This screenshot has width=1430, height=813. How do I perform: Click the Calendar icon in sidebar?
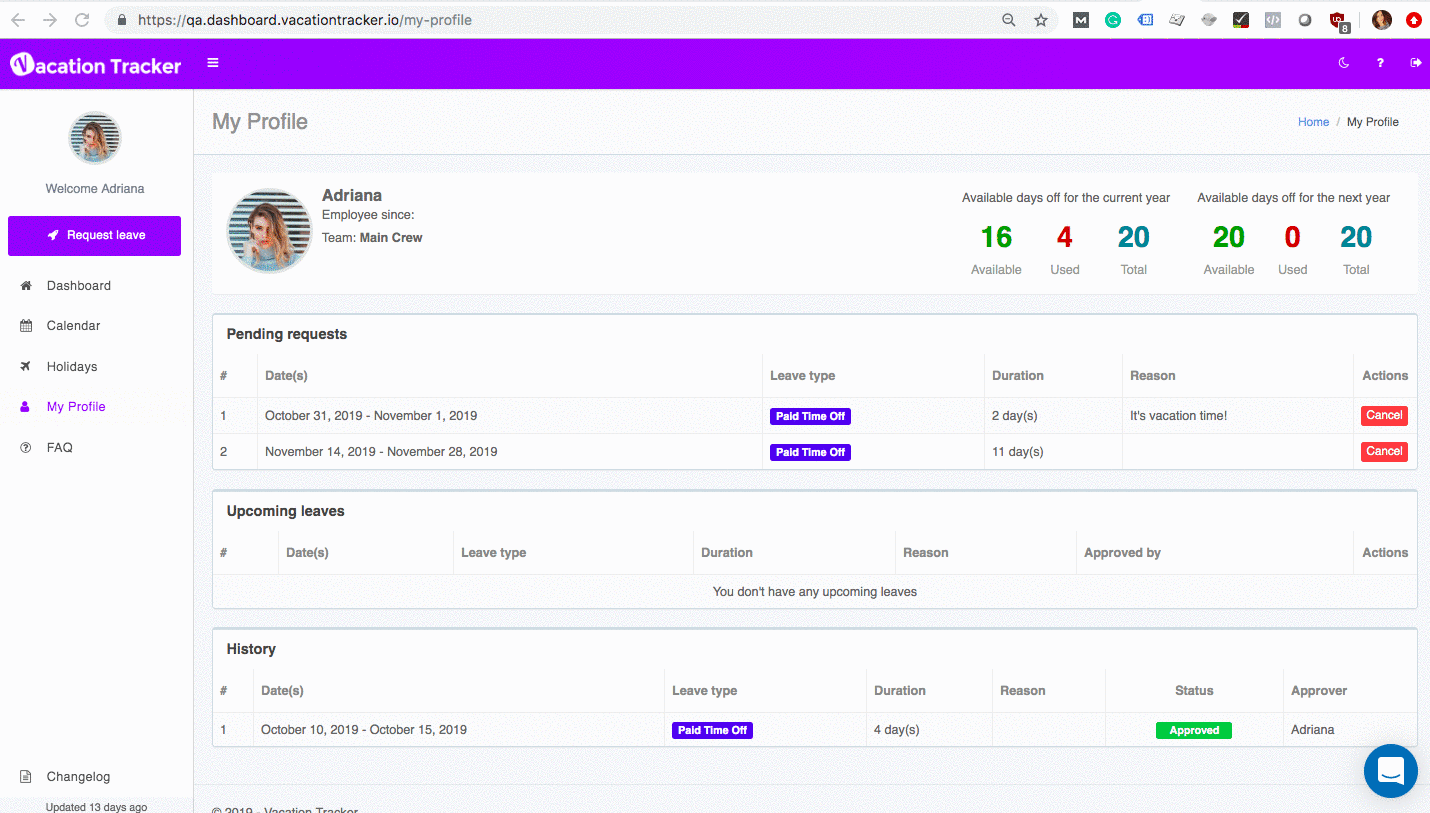click(x=26, y=326)
